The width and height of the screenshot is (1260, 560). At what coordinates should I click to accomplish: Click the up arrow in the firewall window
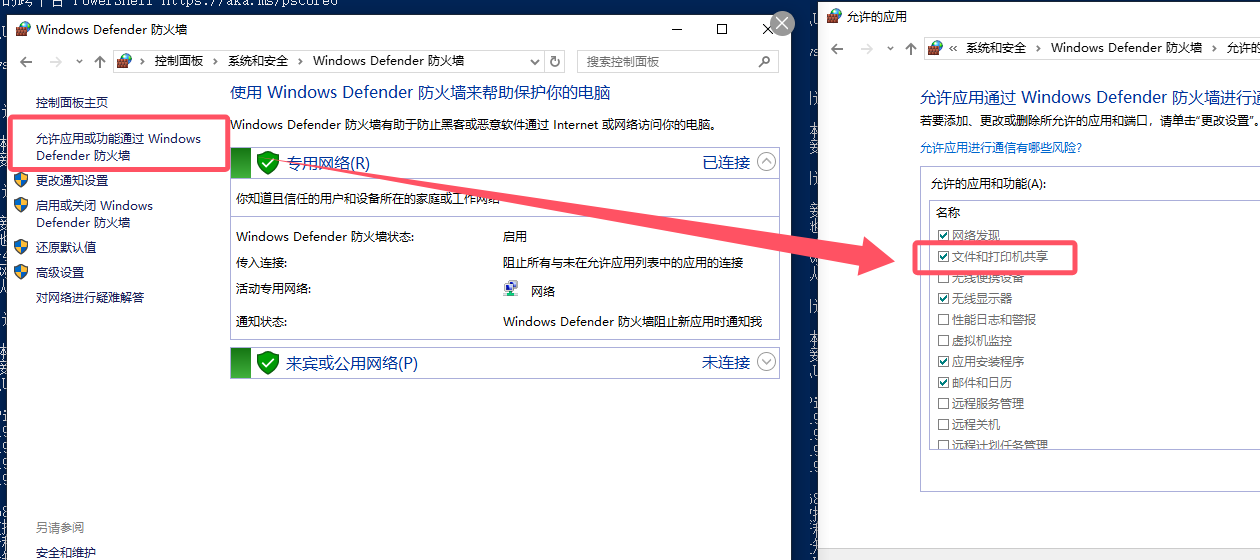(99, 62)
